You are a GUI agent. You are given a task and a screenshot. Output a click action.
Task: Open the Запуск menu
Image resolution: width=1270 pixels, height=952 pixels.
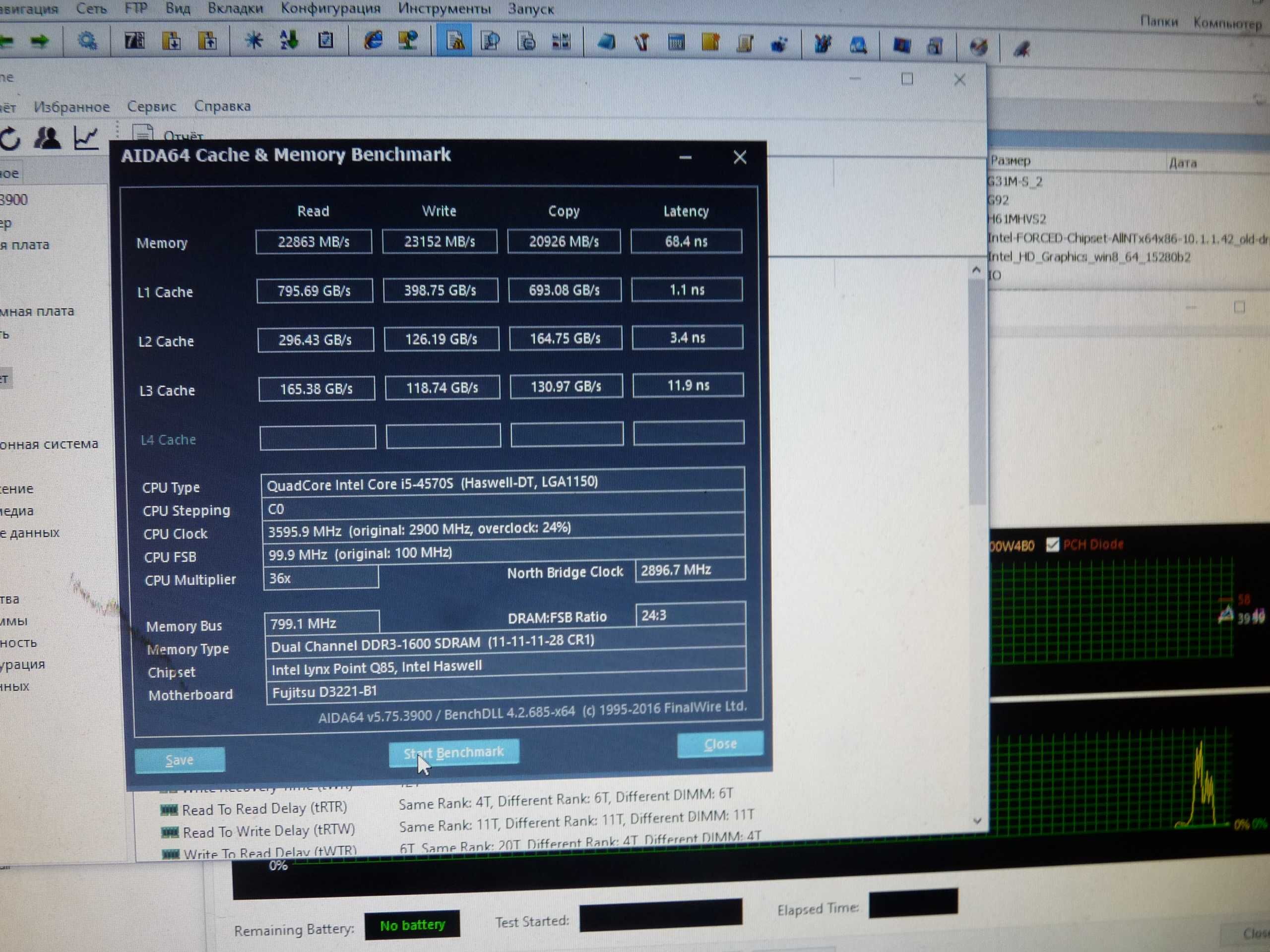click(531, 9)
